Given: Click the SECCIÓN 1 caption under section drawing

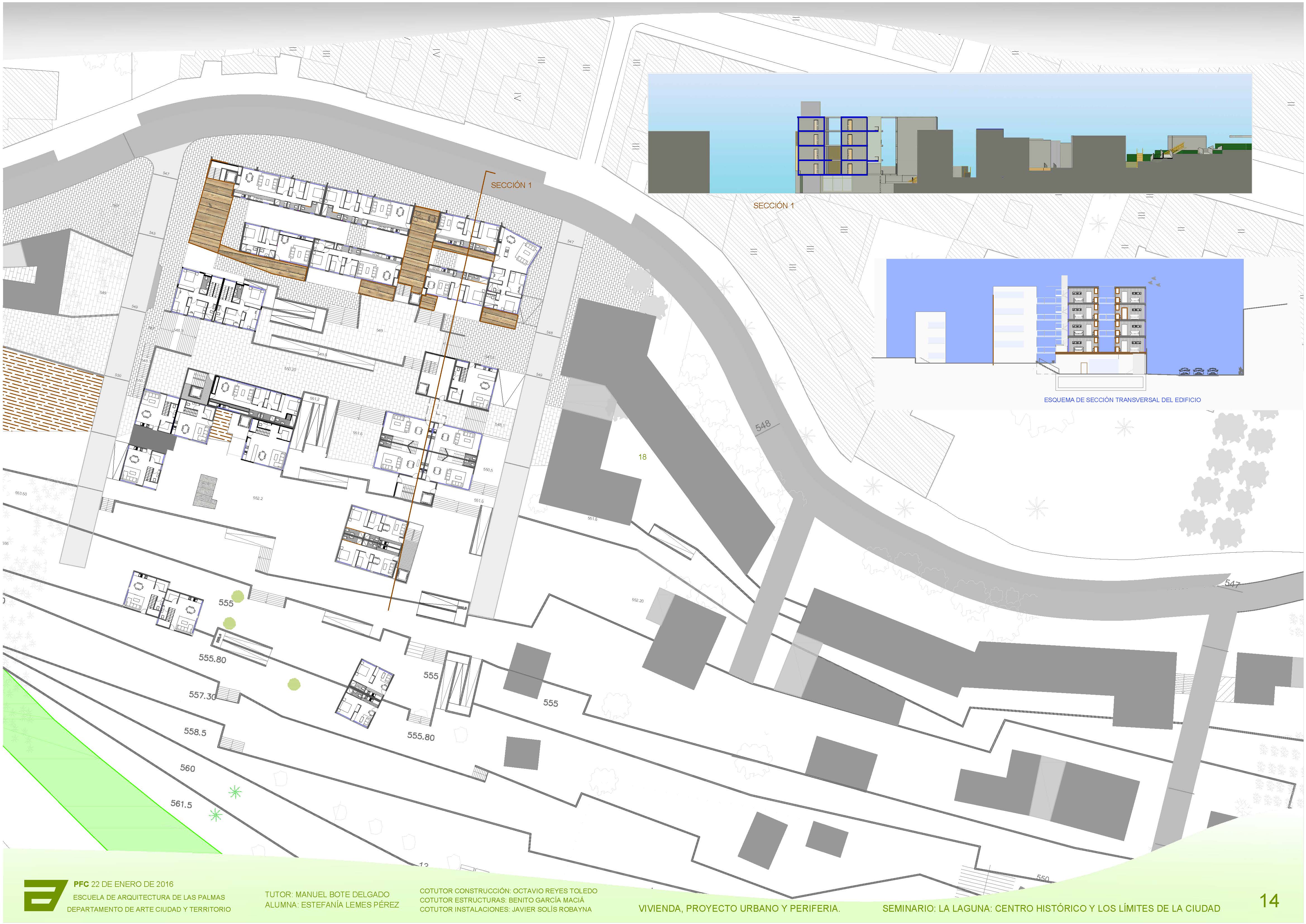Looking at the screenshot, I should [773, 206].
